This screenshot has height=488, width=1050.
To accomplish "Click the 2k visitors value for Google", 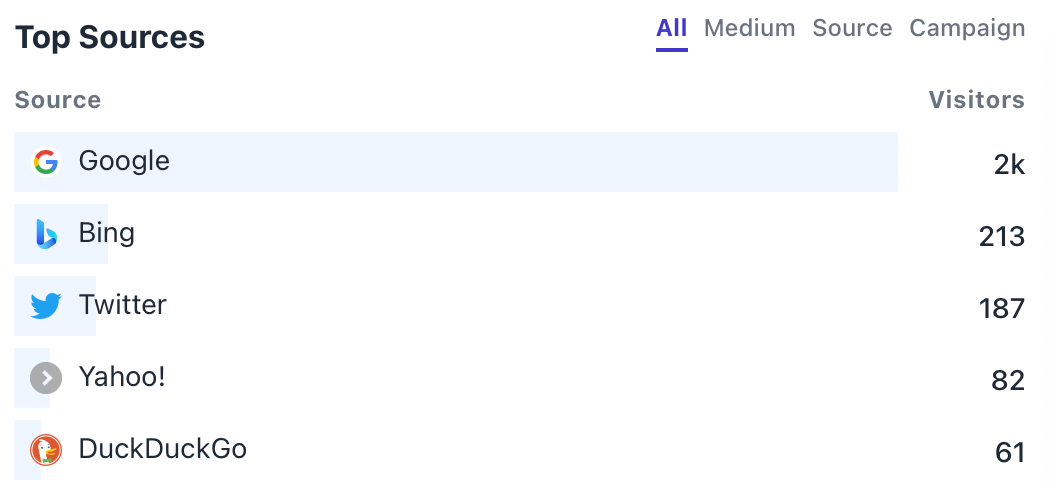I will [1009, 165].
